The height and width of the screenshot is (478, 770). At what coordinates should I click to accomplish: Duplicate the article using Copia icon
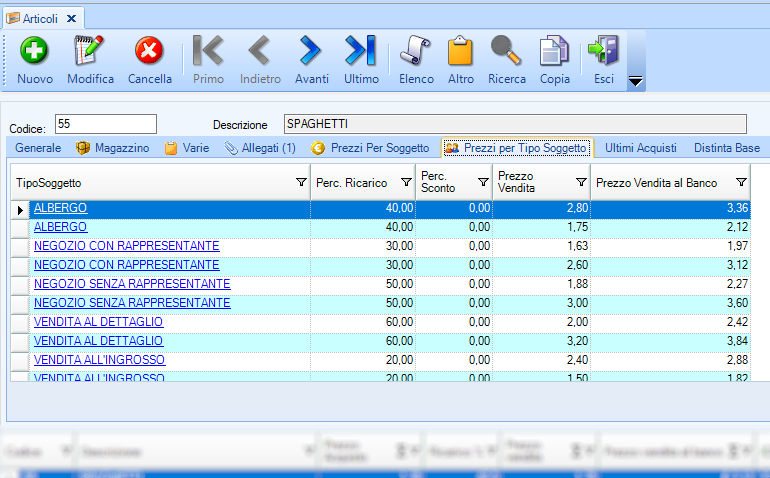[x=554, y=51]
